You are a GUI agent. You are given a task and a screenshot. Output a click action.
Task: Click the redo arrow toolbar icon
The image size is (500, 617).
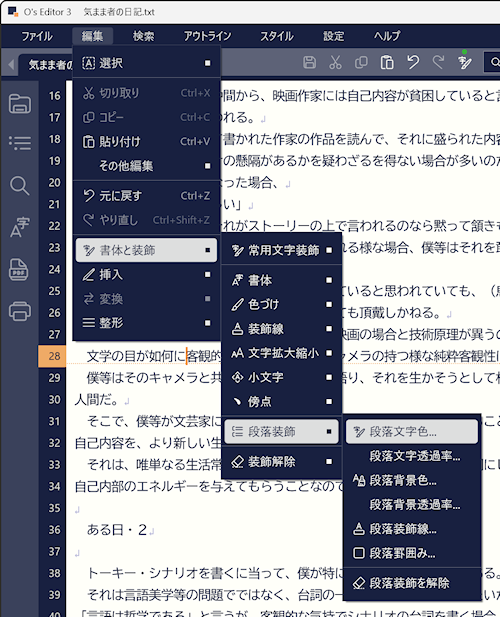(438, 62)
